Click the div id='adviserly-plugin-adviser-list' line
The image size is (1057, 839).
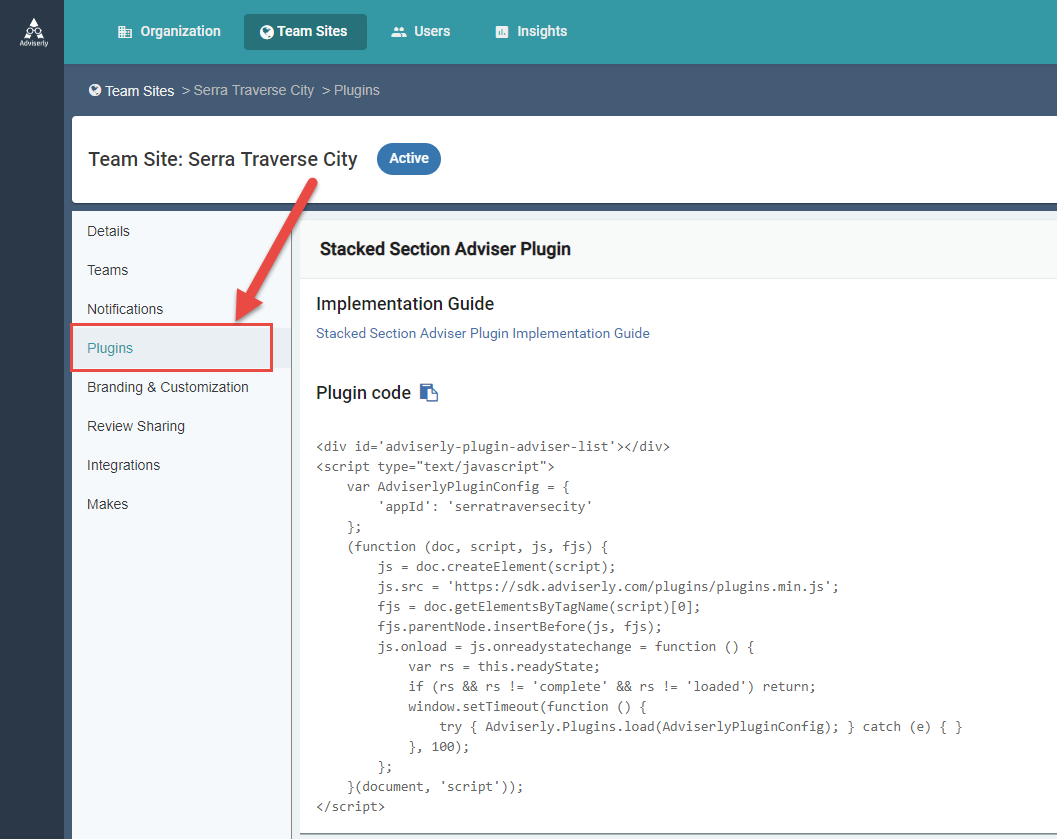tap(493, 447)
